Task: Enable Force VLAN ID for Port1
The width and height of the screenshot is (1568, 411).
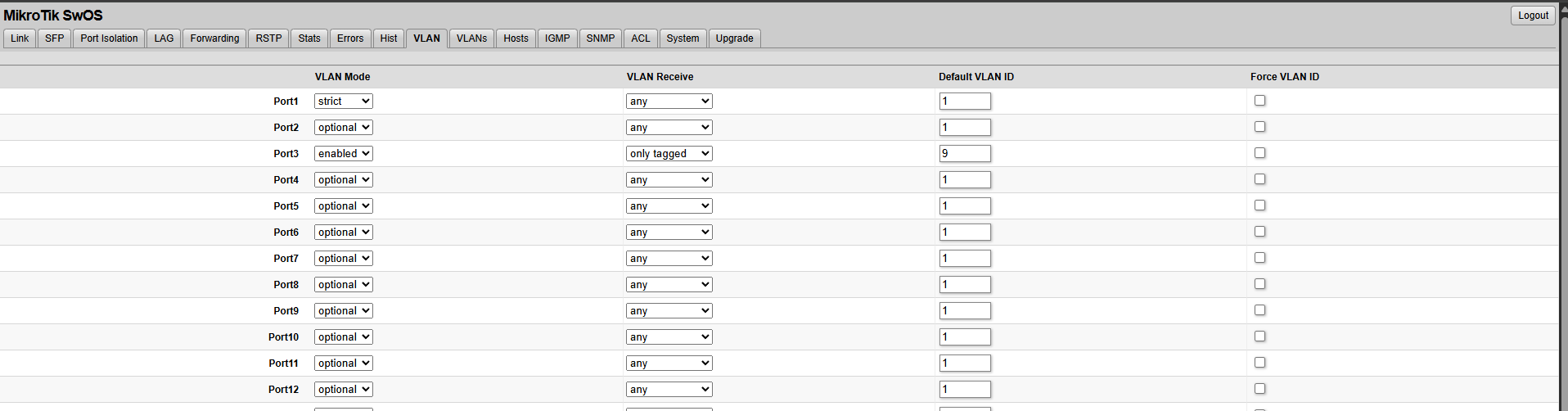Action: point(1259,101)
